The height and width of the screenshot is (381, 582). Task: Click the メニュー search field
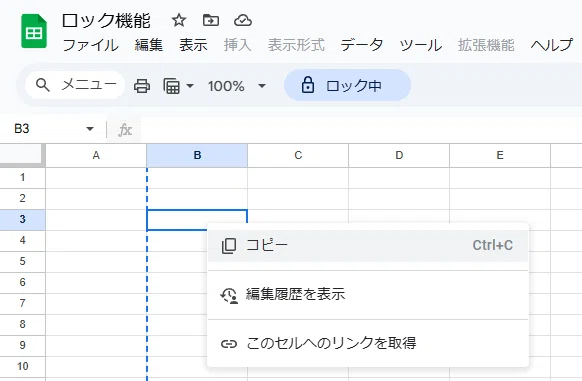pyautogui.click(x=75, y=85)
